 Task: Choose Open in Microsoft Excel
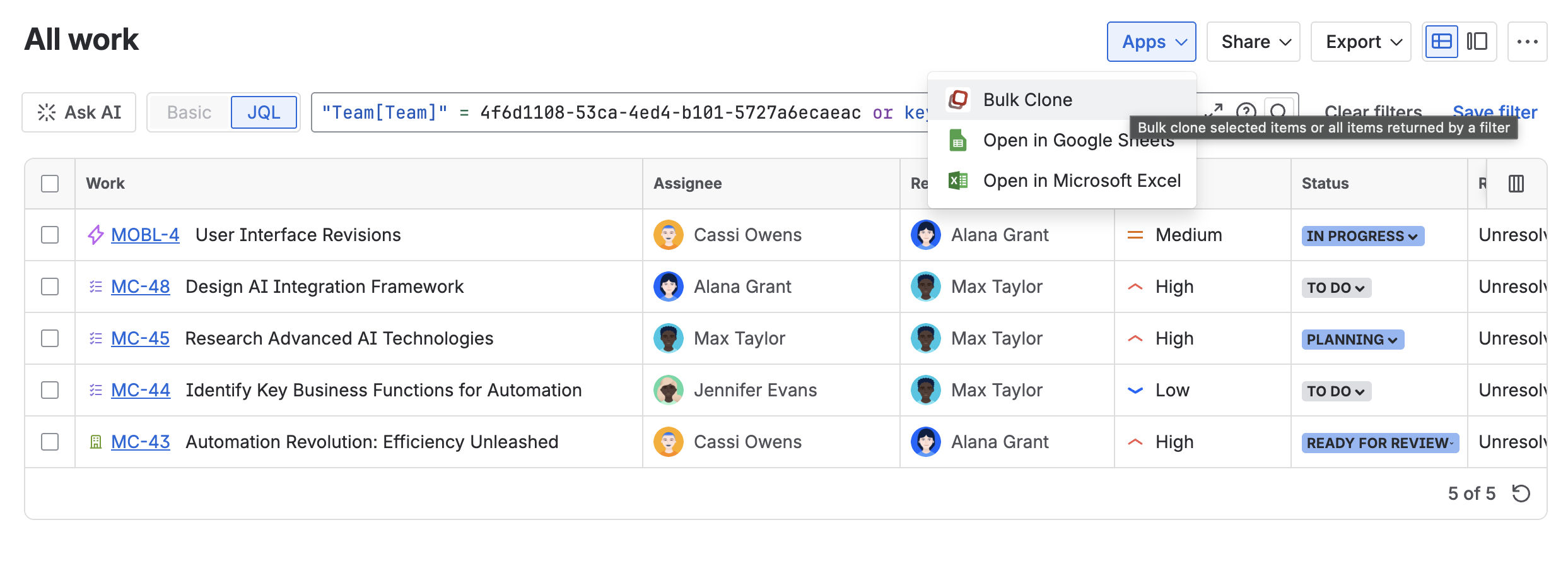click(1081, 180)
